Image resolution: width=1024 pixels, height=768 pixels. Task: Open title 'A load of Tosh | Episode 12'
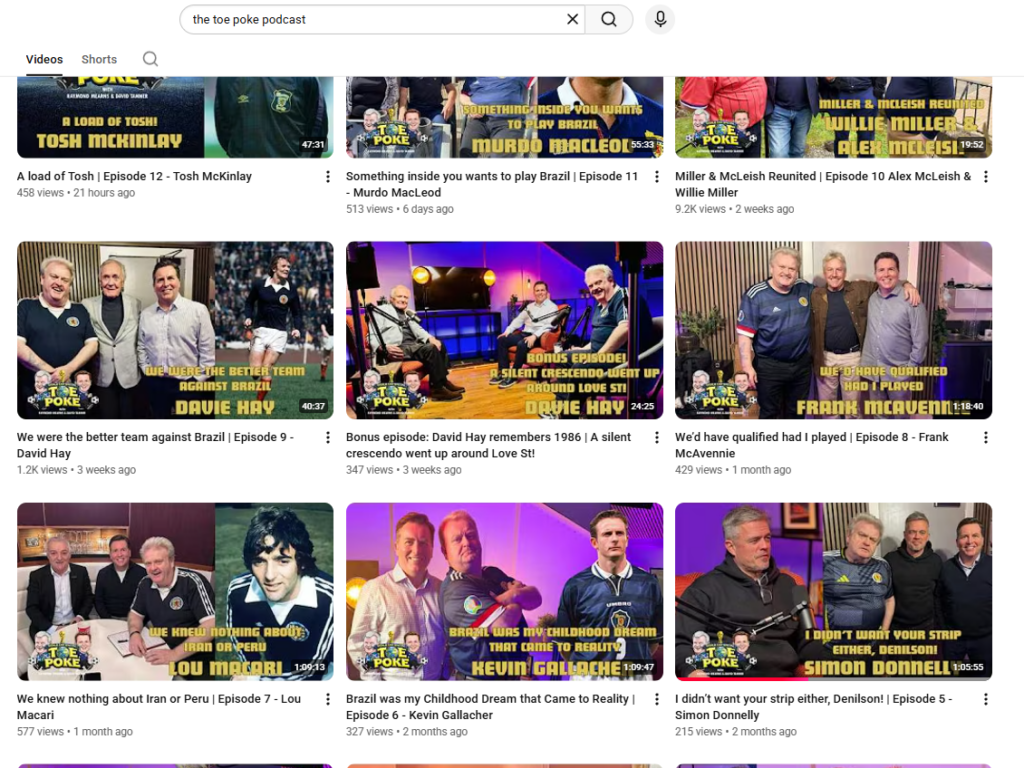click(x=134, y=176)
